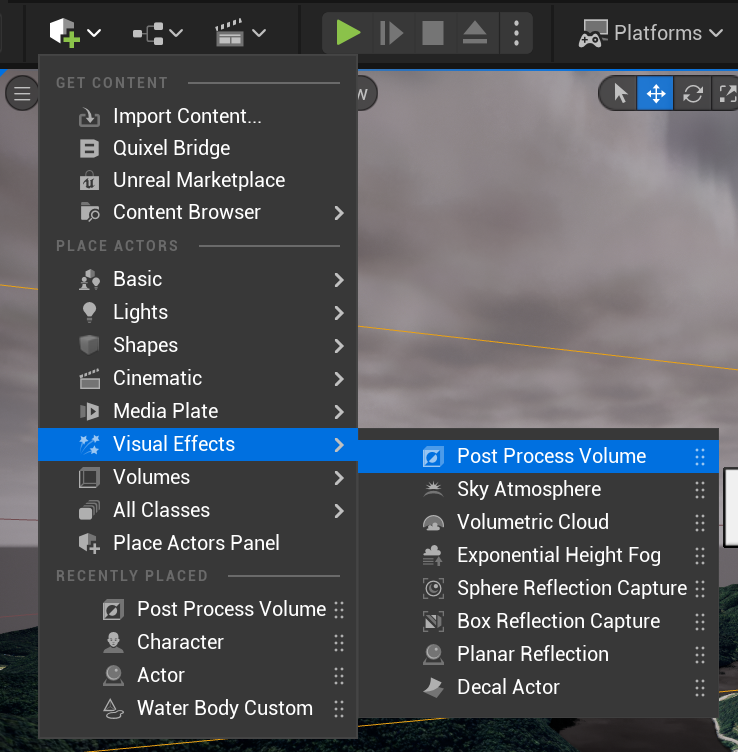This screenshot has height=752, width=738.
Task: Select Planar Reflection
Action: click(x=538, y=655)
